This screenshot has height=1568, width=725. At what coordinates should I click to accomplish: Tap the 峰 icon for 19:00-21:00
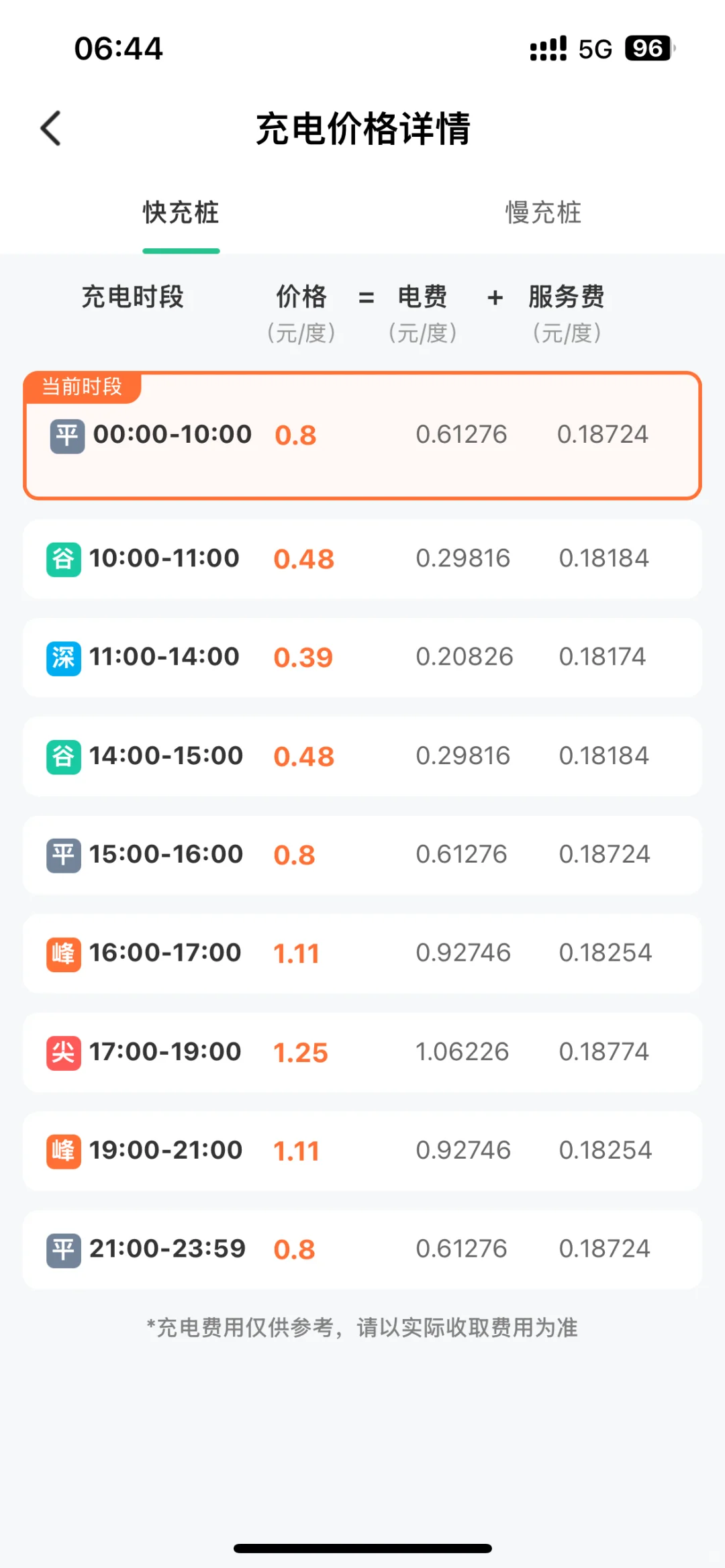[63, 1151]
